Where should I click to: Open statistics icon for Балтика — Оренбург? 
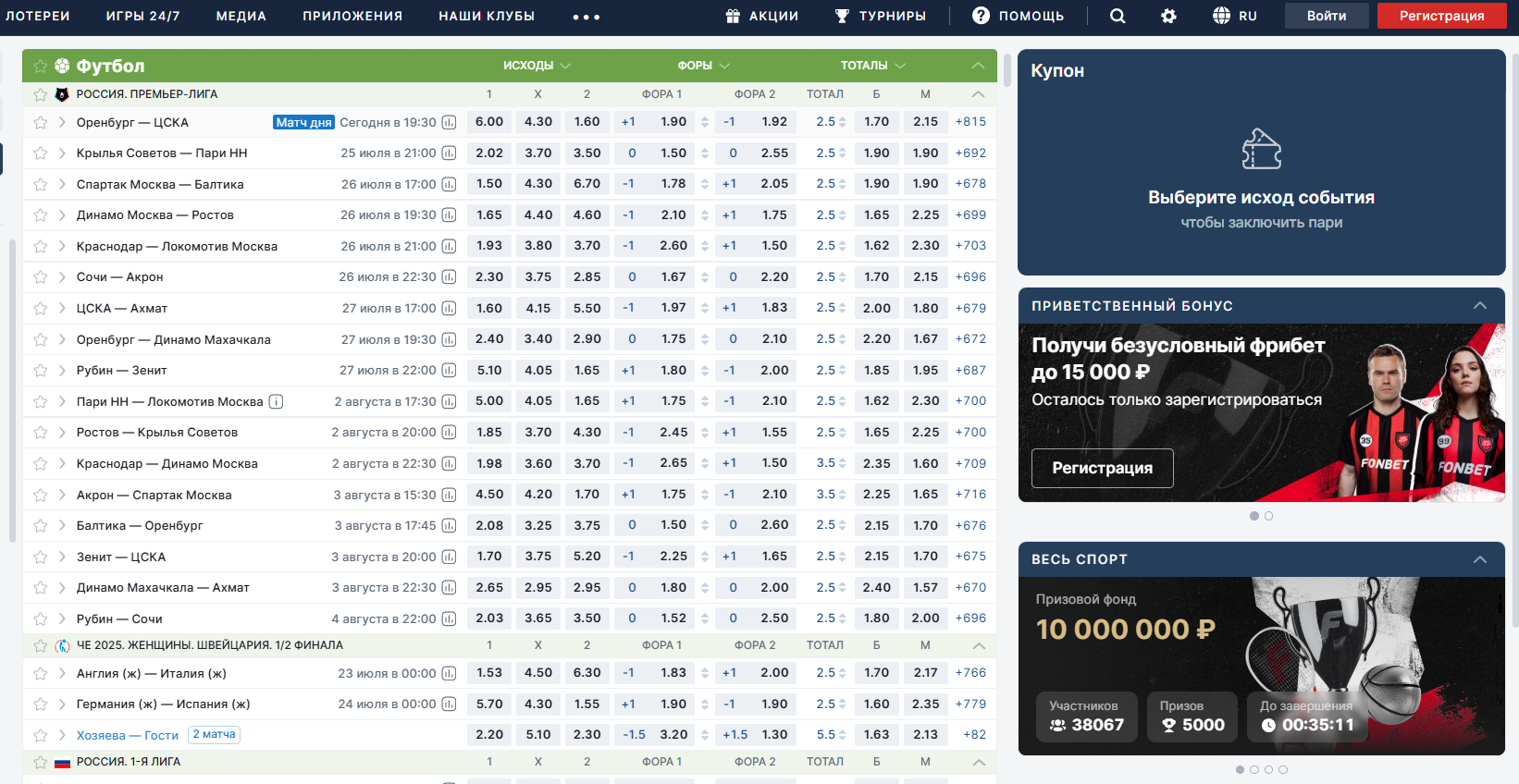(449, 525)
